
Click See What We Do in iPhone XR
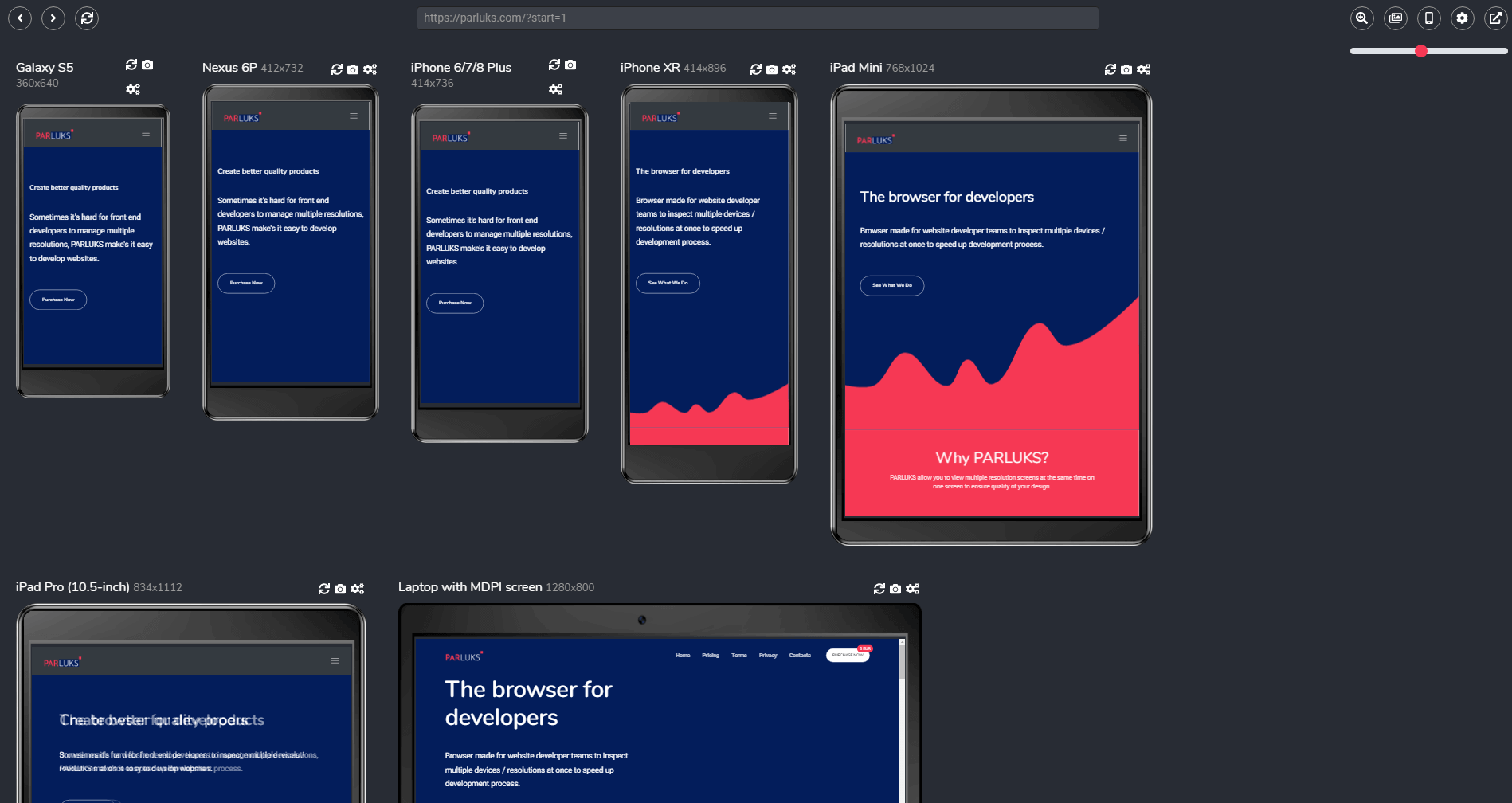pos(668,283)
